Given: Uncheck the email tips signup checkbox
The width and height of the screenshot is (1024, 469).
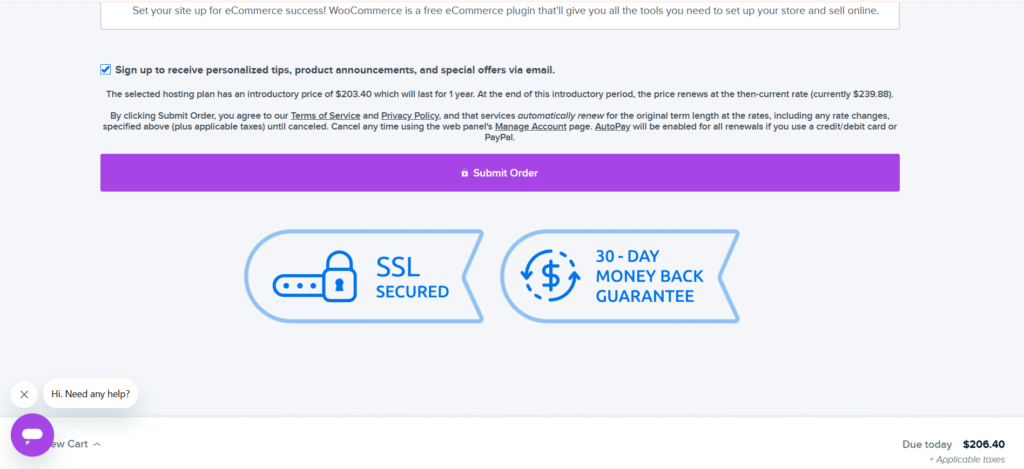Looking at the screenshot, I should (106, 69).
